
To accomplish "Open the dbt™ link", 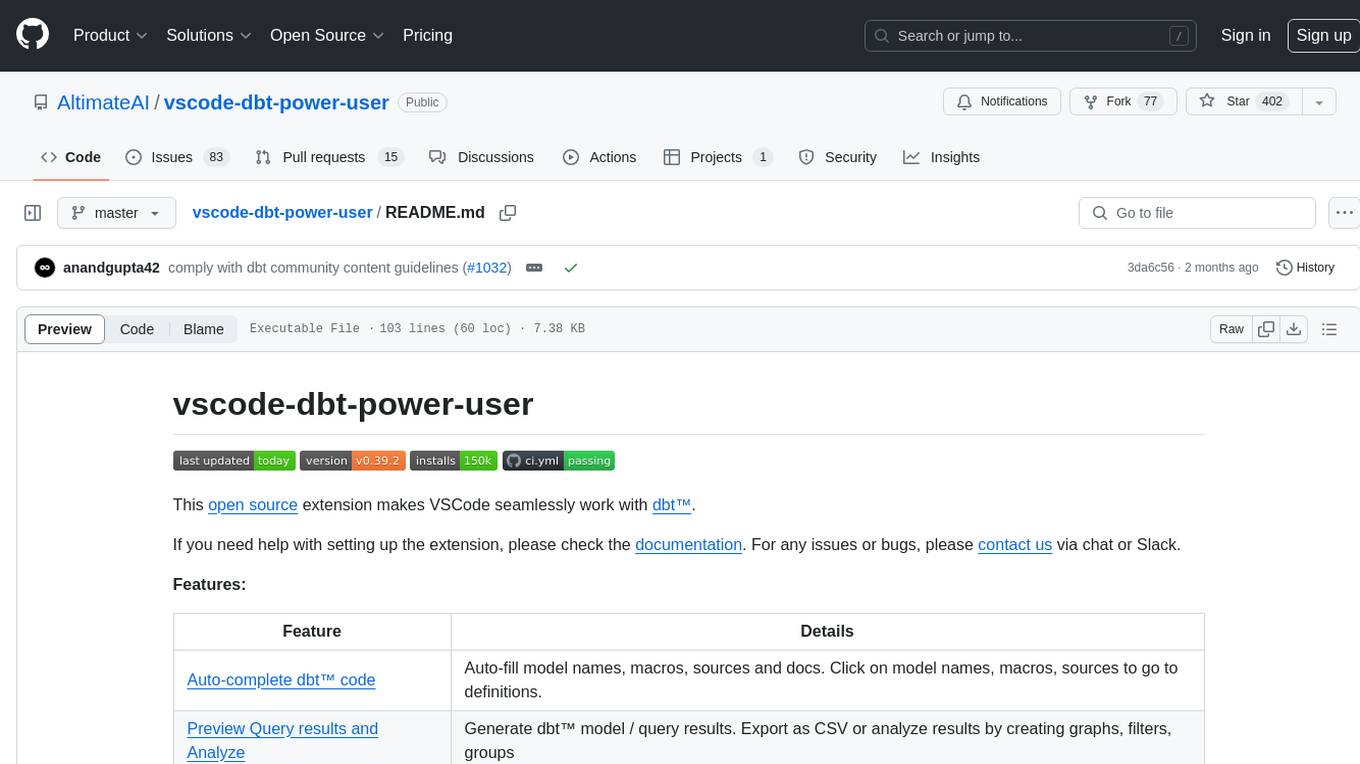I will pyautogui.click(x=672, y=505).
